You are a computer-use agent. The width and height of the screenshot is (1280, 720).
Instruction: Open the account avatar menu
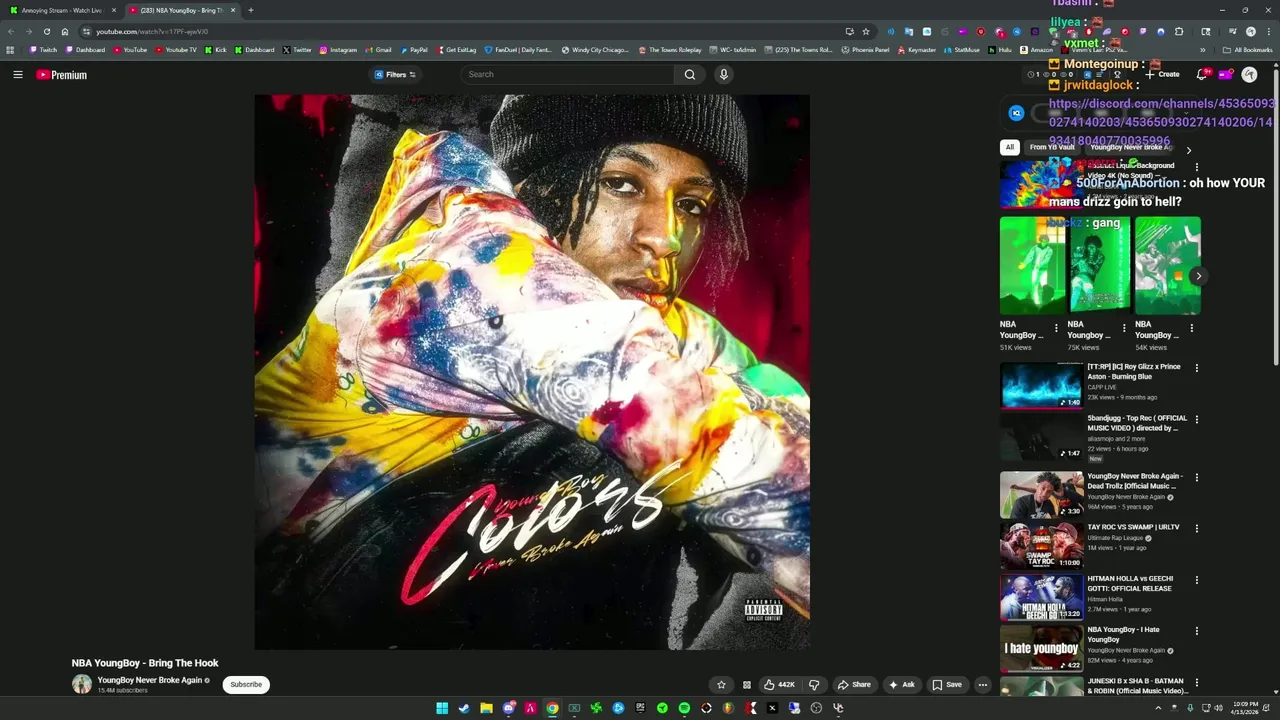point(1249,74)
